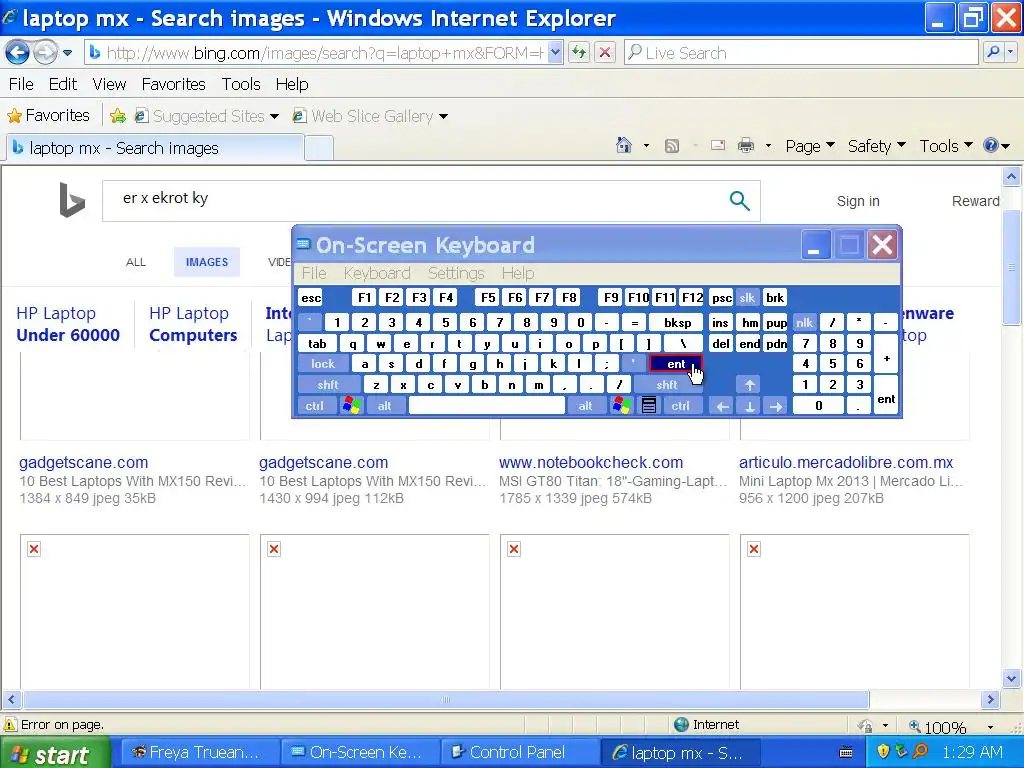Toggle the right alt key
This screenshot has width=1024, height=768.
pyautogui.click(x=585, y=406)
